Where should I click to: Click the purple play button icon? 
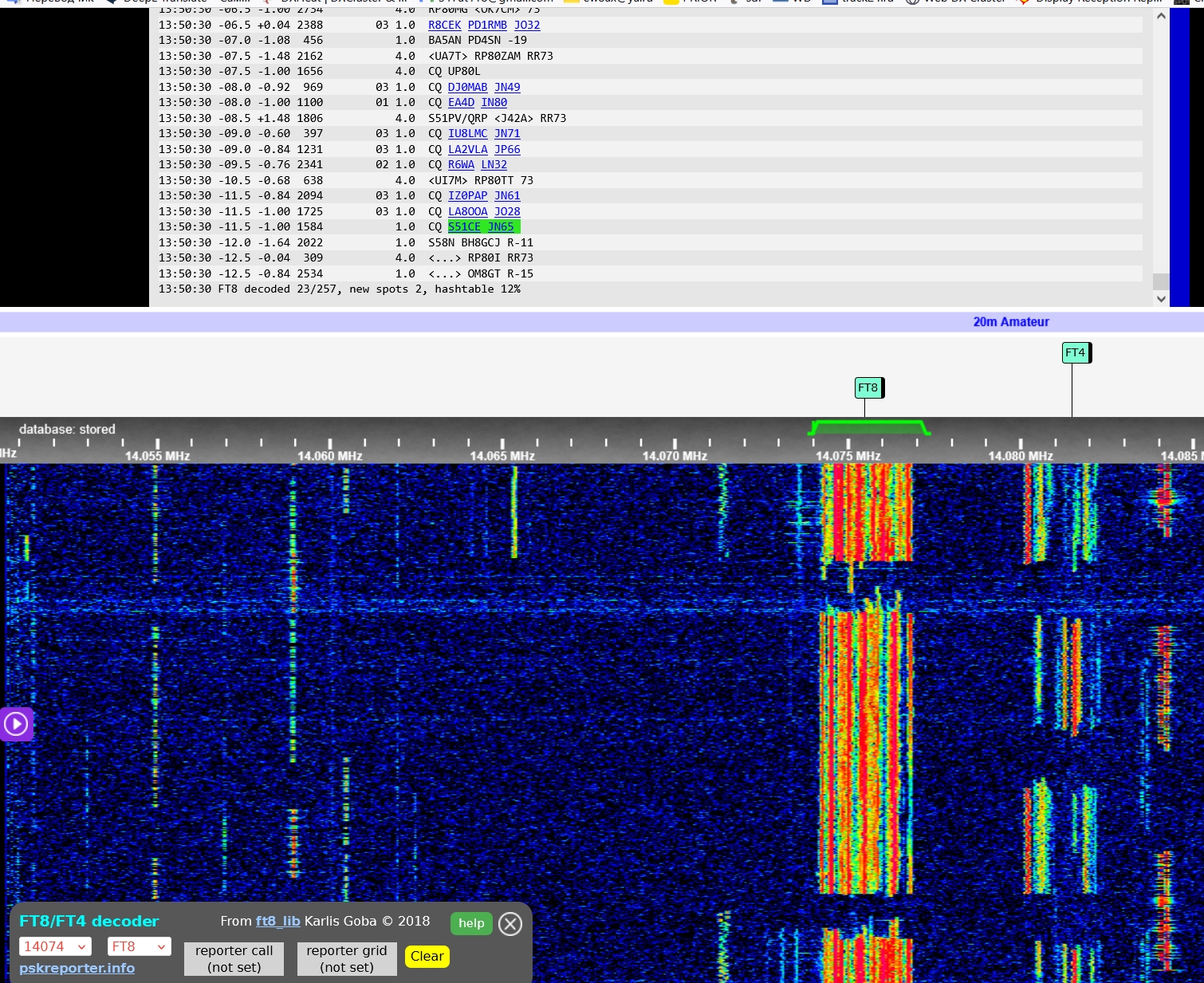click(16, 724)
